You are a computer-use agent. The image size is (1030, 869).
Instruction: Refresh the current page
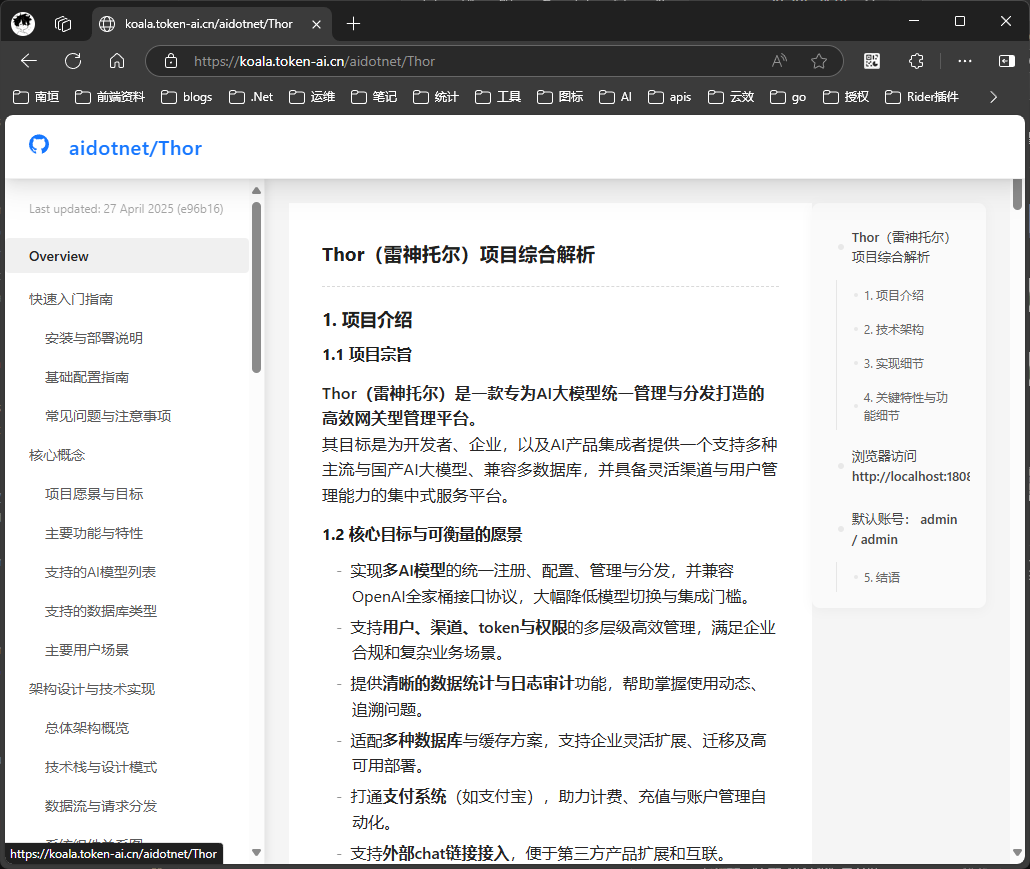coord(72,60)
